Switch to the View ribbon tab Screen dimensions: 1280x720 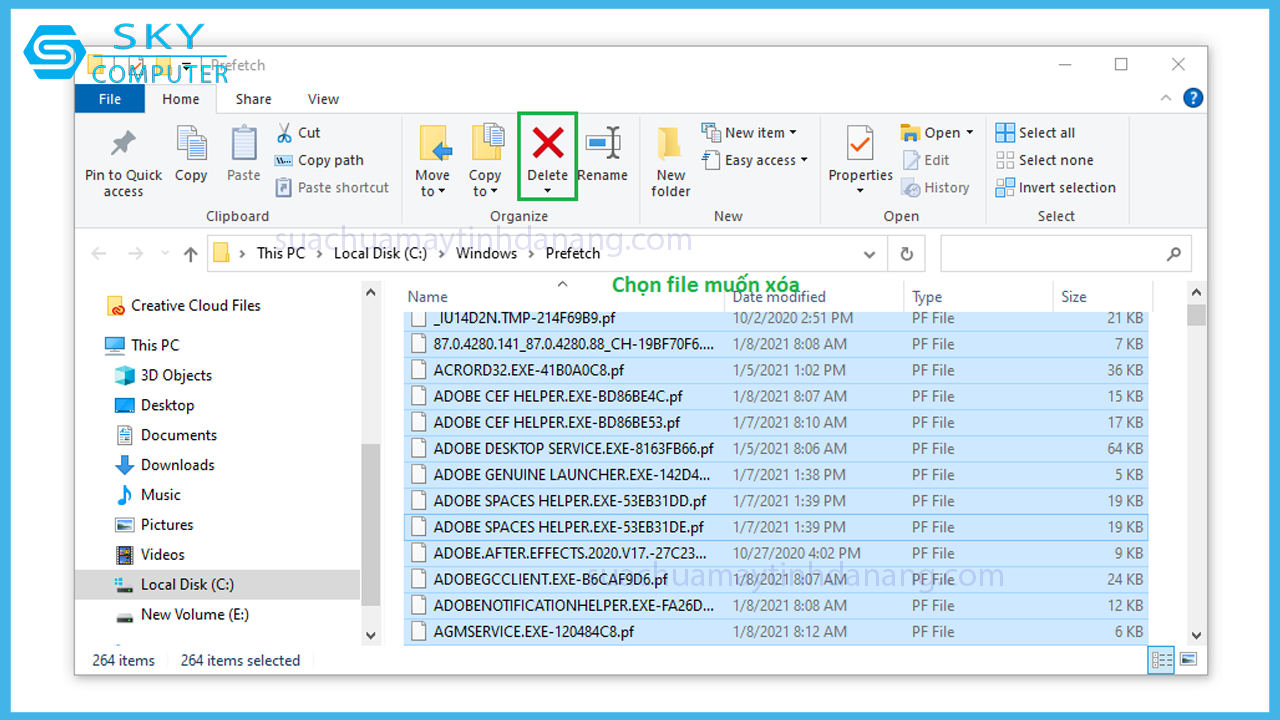click(x=323, y=99)
